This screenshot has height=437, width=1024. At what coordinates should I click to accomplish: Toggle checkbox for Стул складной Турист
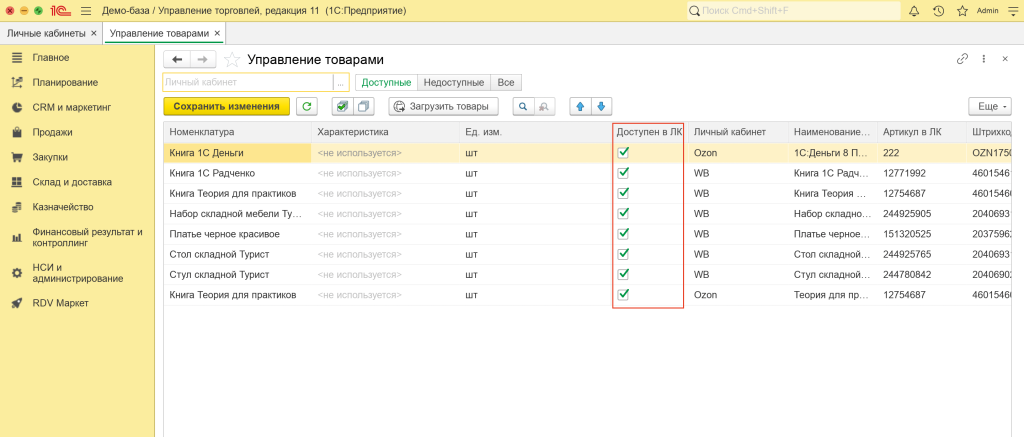pyautogui.click(x=623, y=274)
